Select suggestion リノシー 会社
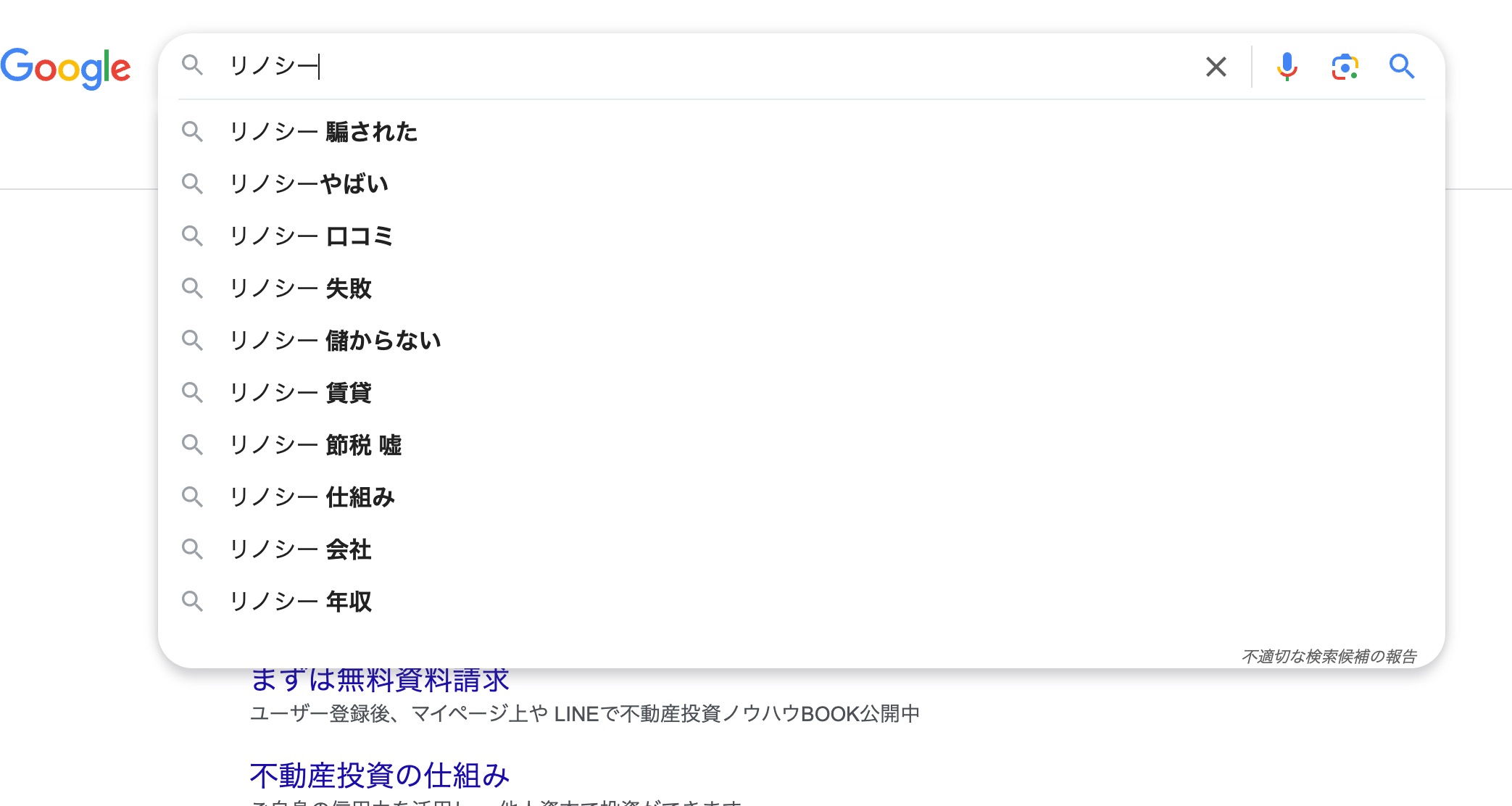1512x806 pixels. tap(301, 549)
